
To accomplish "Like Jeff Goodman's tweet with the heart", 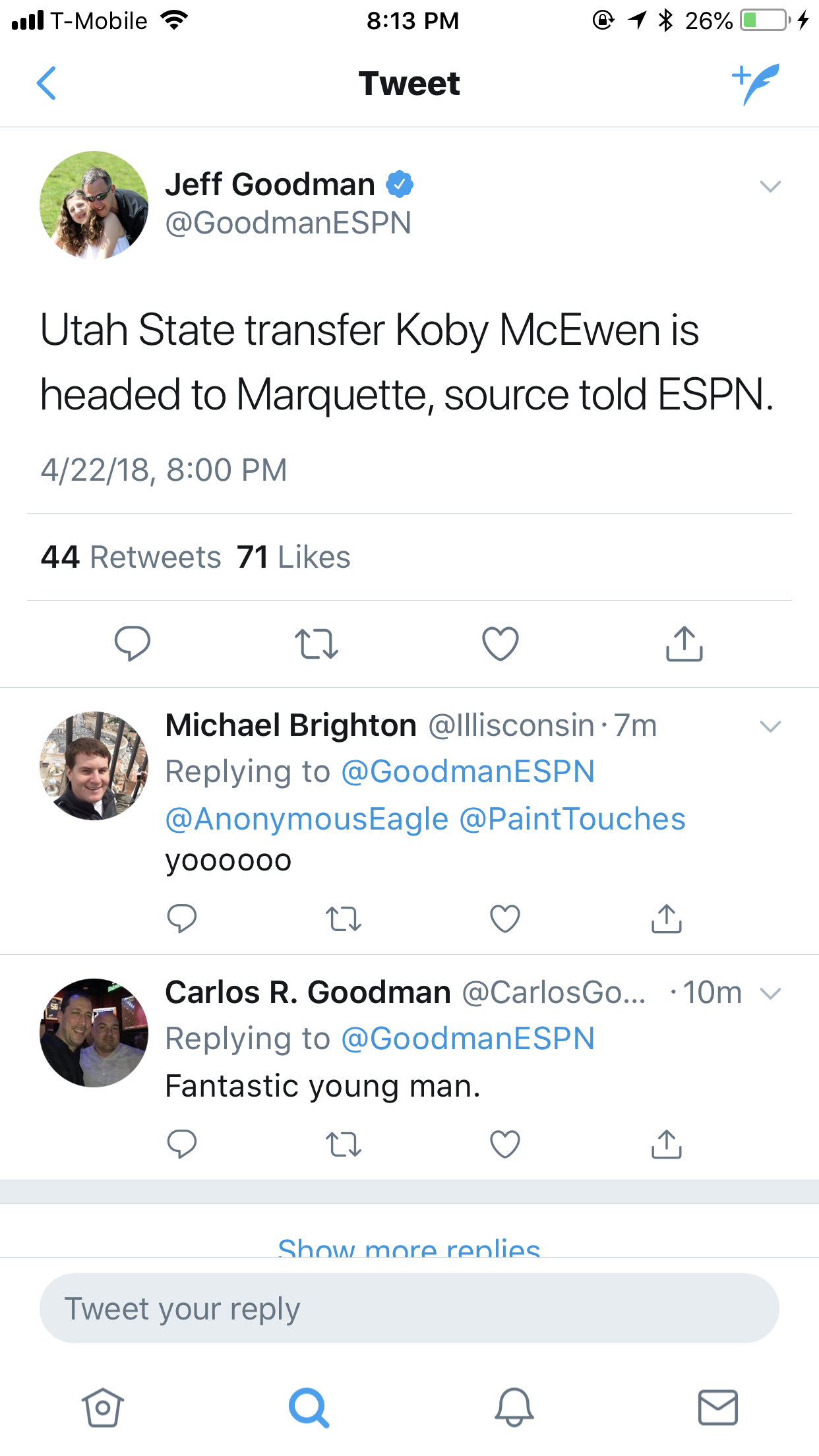I will coord(501,644).
